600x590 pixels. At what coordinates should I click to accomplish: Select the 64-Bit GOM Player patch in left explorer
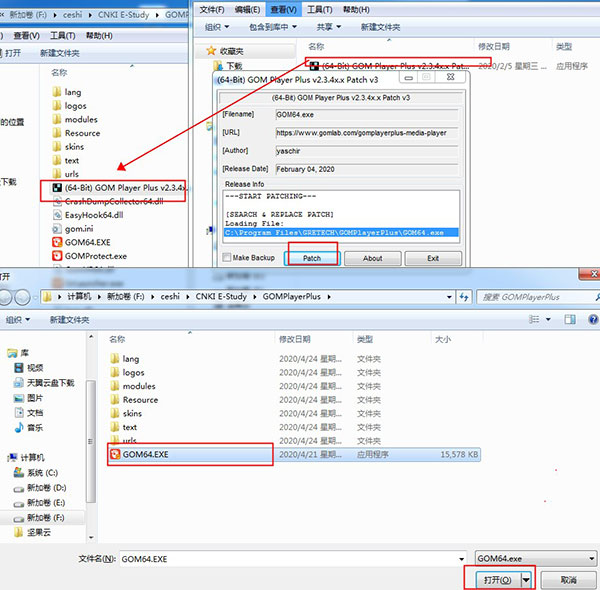pos(119,188)
